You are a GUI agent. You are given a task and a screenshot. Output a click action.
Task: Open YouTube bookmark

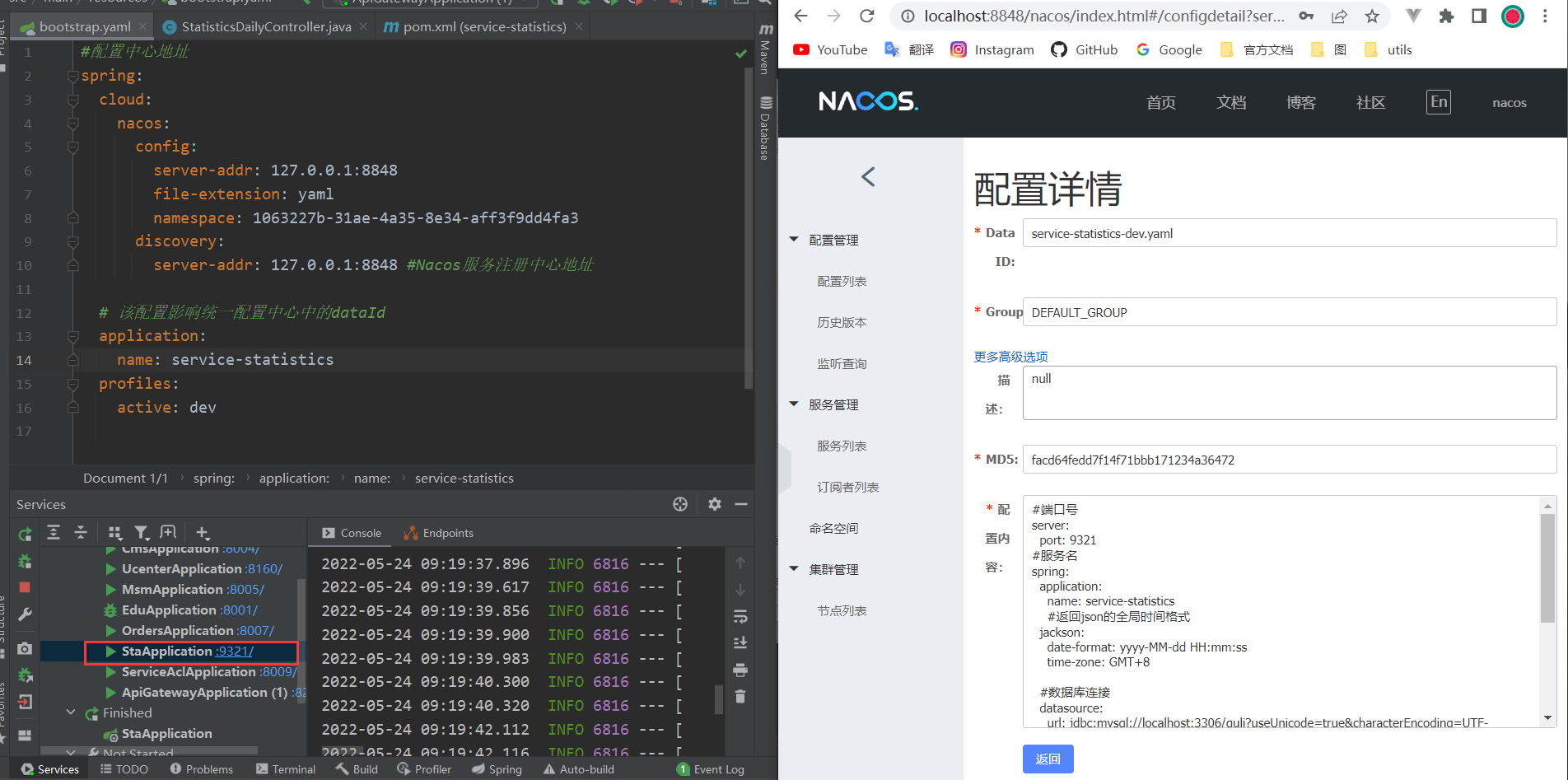(830, 49)
